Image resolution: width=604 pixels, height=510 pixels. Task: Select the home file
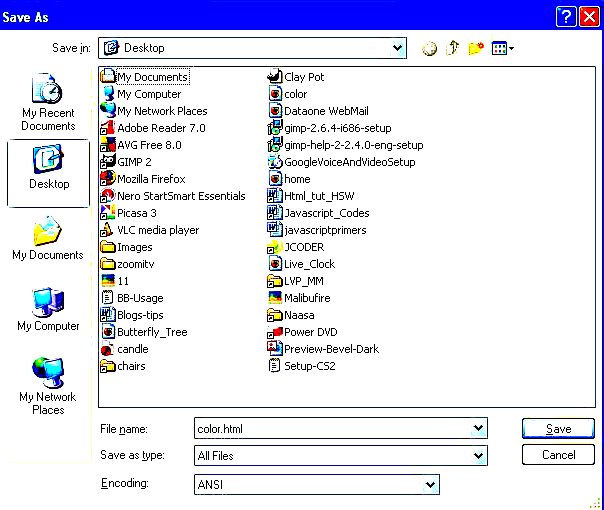289,179
